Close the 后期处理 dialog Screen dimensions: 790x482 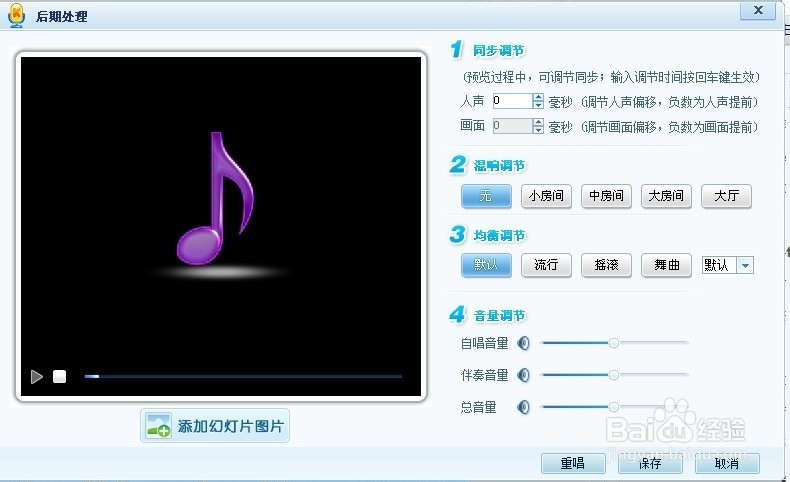tap(758, 10)
